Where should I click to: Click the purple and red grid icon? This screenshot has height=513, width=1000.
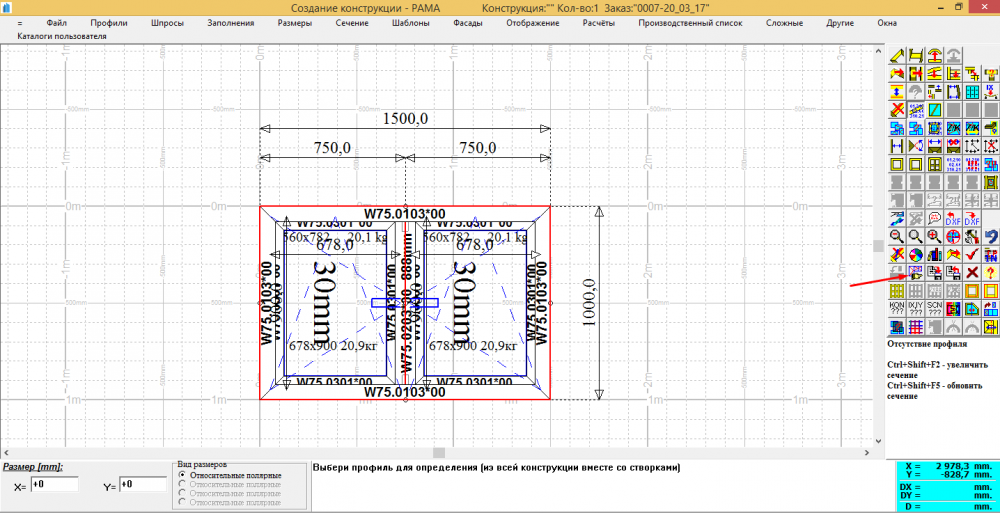tap(916, 326)
